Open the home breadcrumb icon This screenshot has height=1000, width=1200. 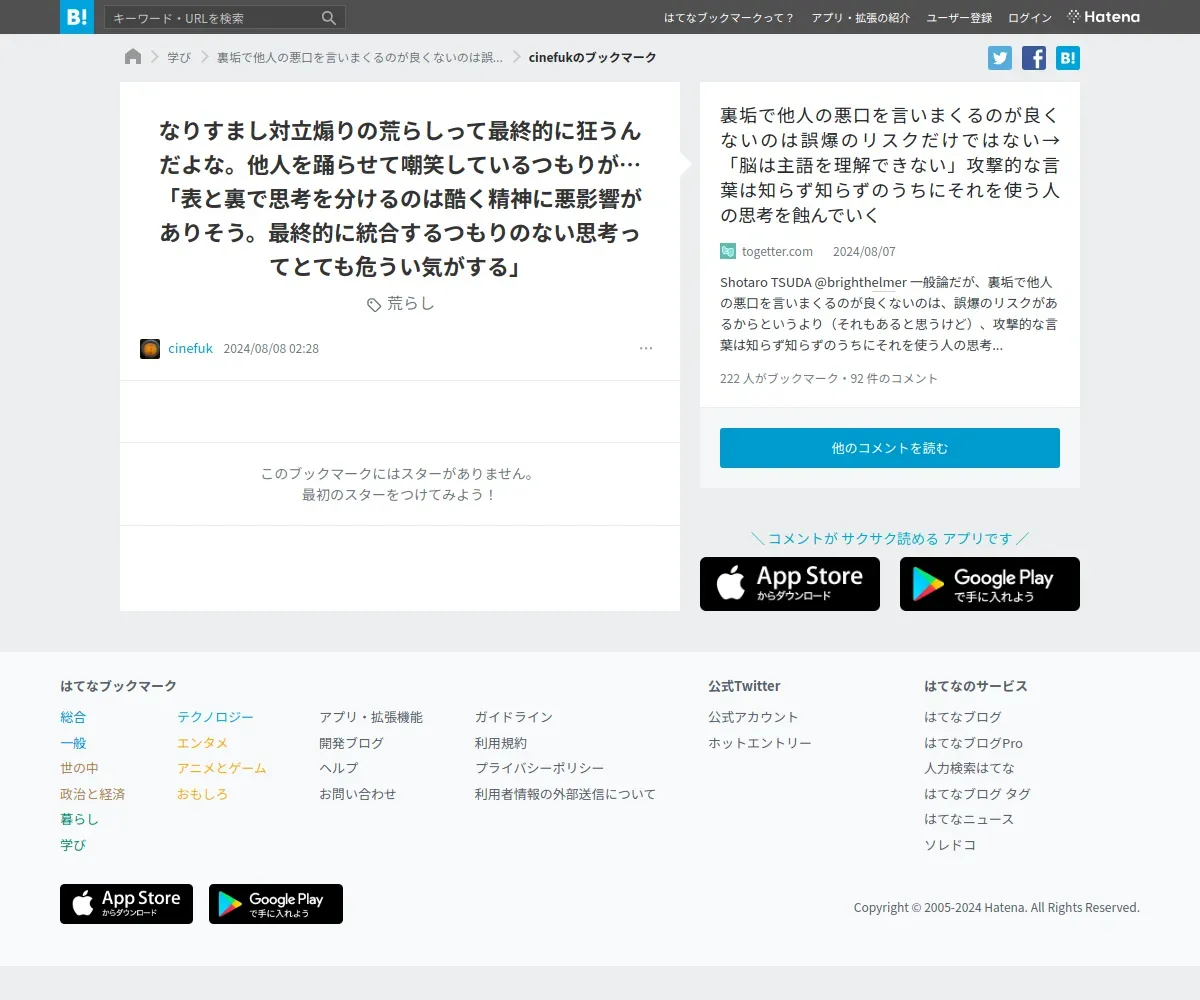click(133, 57)
